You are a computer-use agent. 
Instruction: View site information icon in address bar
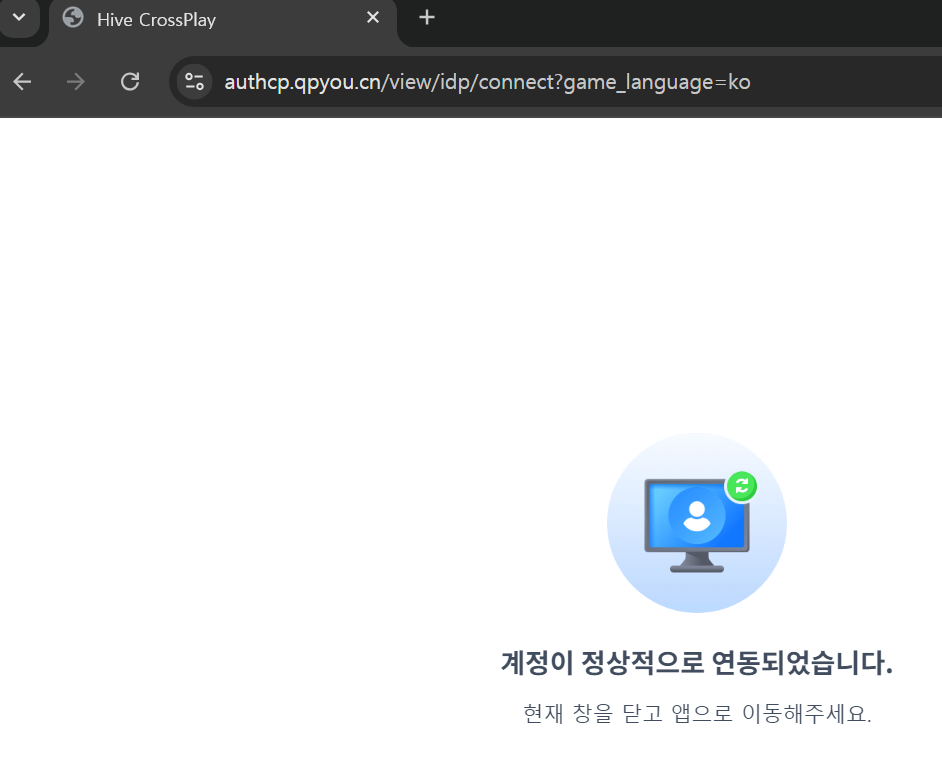[x=194, y=82]
